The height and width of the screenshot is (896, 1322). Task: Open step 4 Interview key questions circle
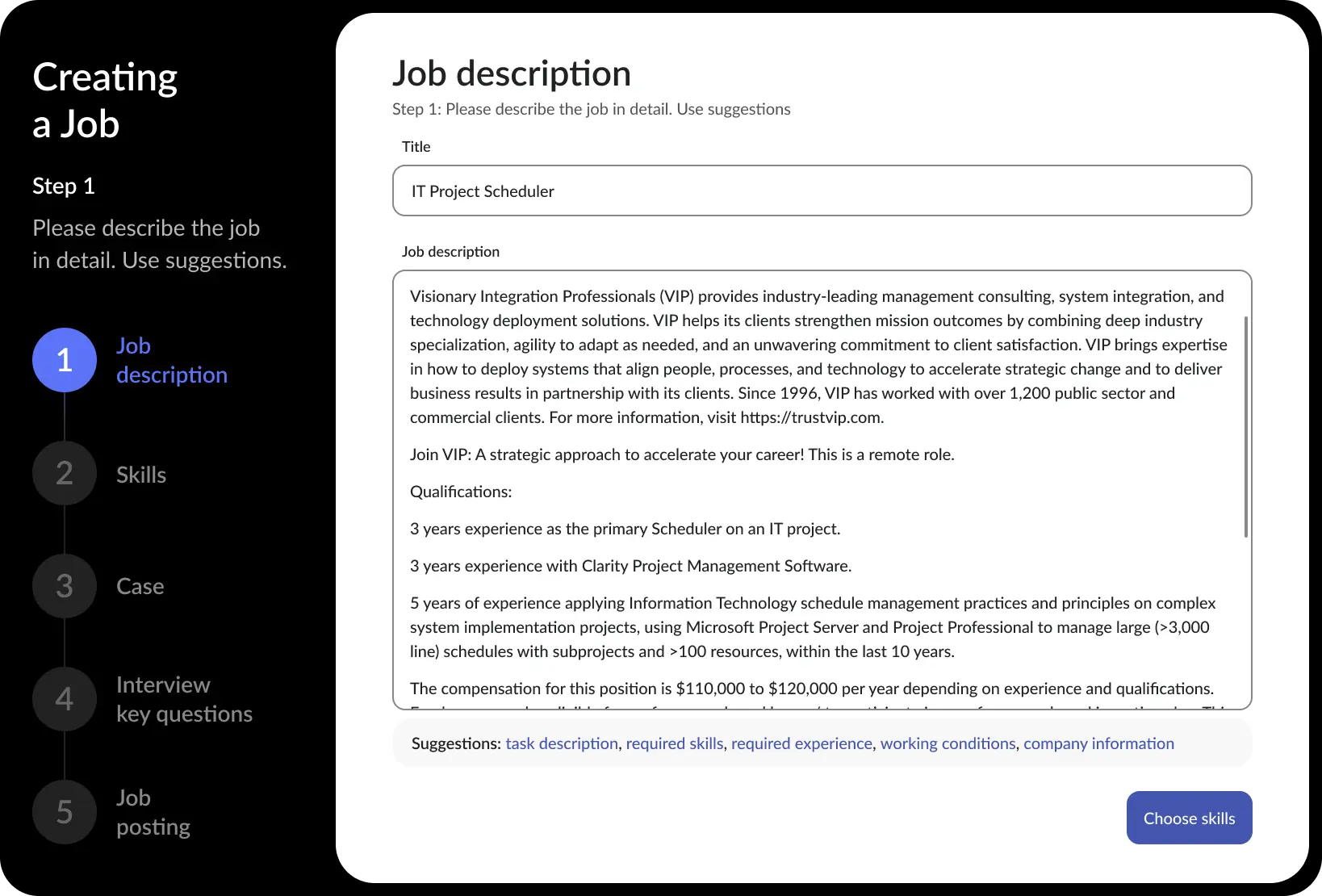(x=64, y=699)
